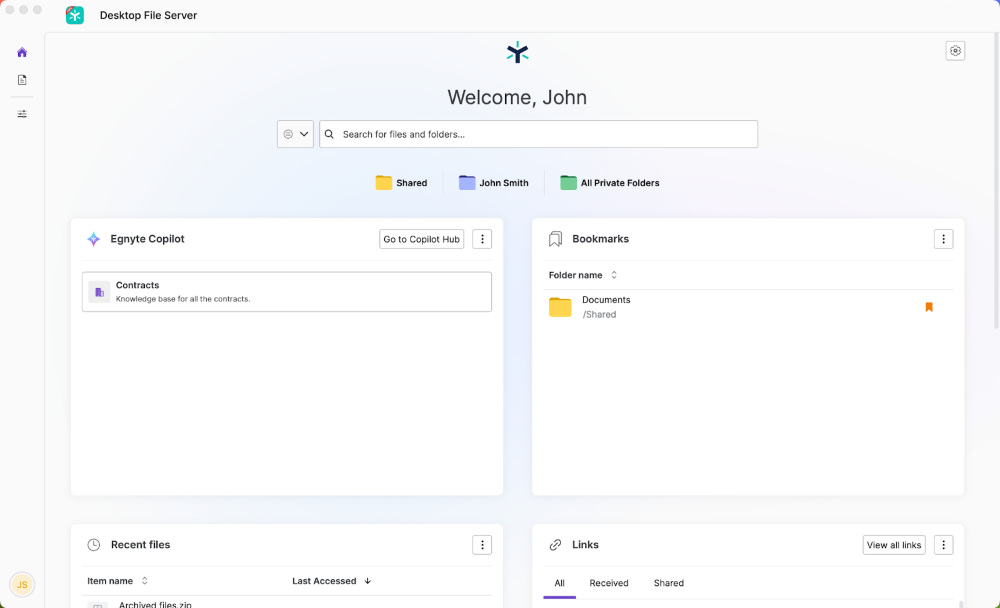Viewport: 1000px width, 608px height.
Task: Switch to the Received tab in Links
Action: (x=608, y=583)
